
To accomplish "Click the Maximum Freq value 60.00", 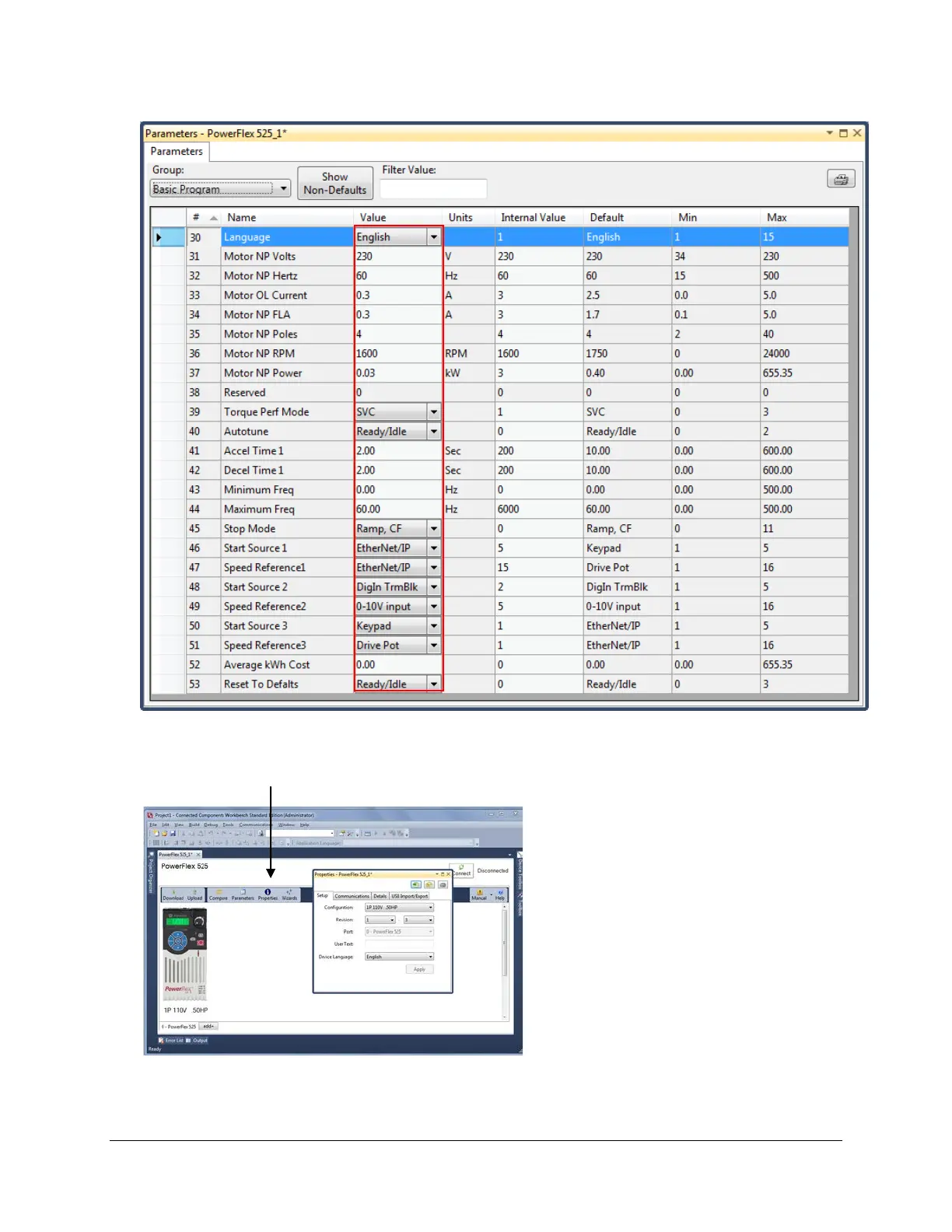I will [398, 509].
